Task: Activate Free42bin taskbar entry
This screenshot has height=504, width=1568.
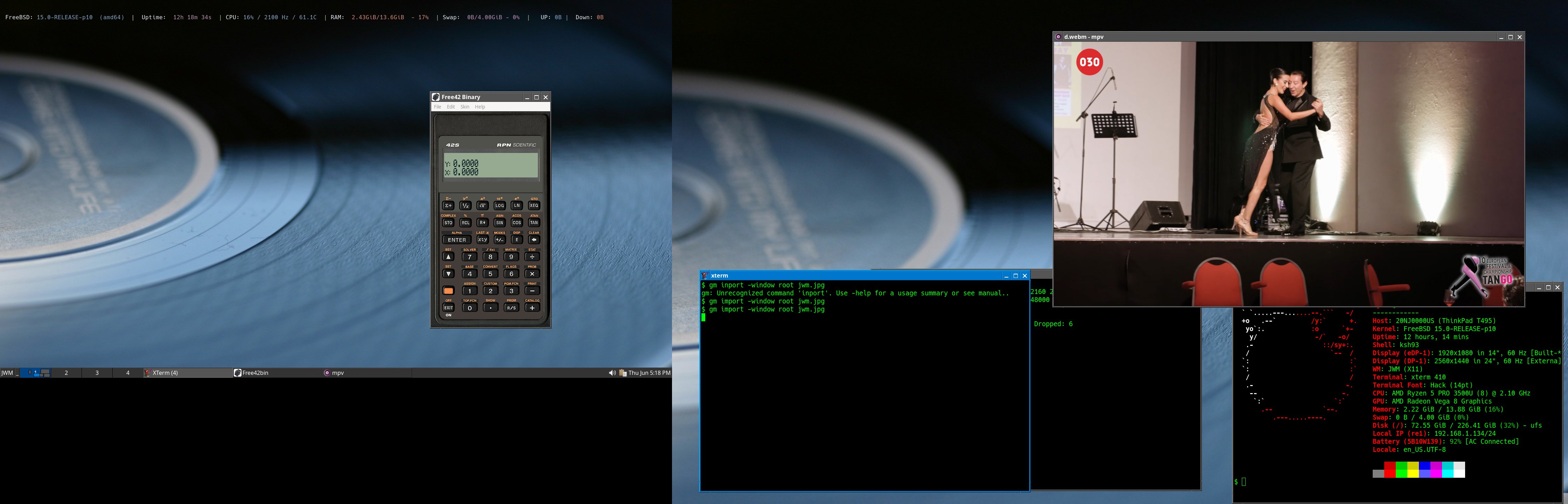Action: click(x=277, y=373)
